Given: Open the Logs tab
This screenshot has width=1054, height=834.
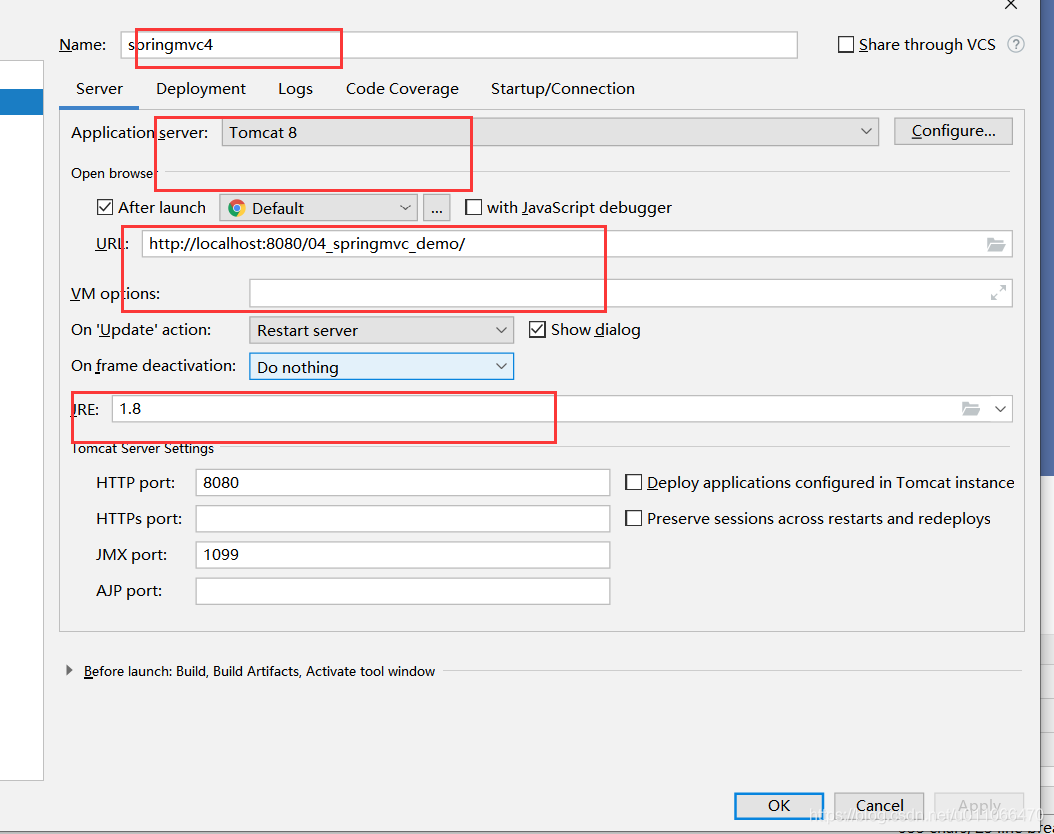Looking at the screenshot, I should click(x=296, y=89).
